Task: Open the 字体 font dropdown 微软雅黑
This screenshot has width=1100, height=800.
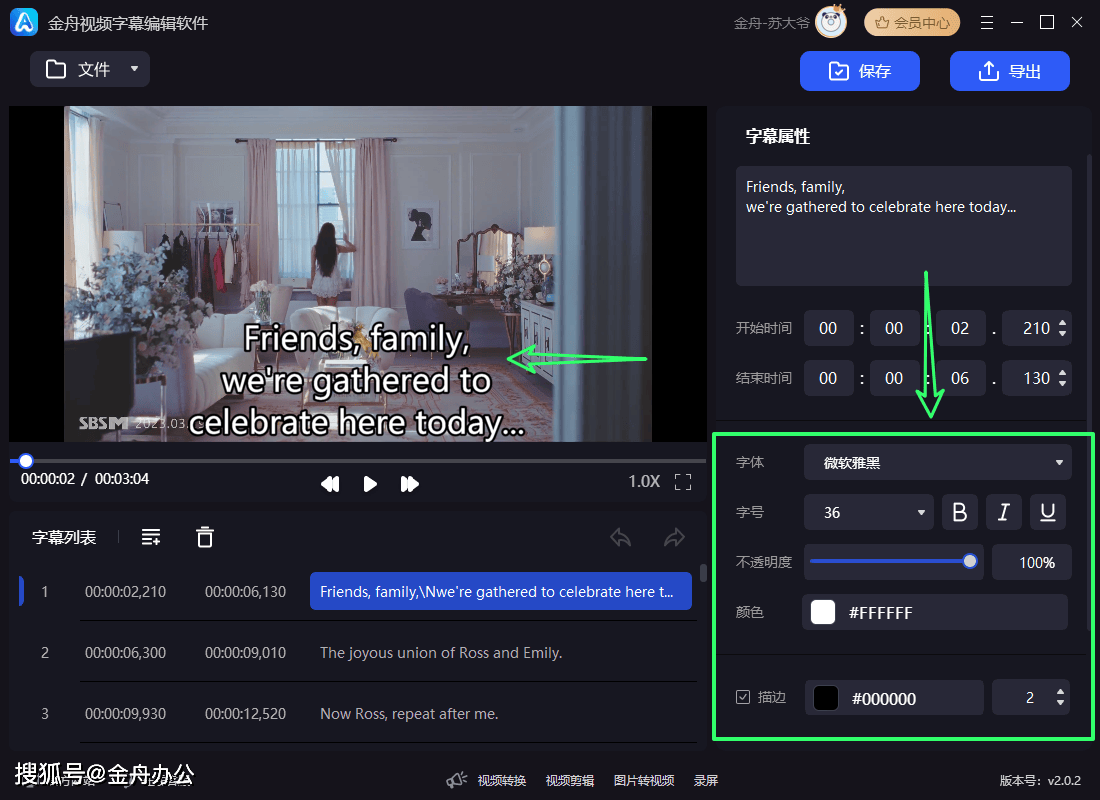Action: pos(938,462)
